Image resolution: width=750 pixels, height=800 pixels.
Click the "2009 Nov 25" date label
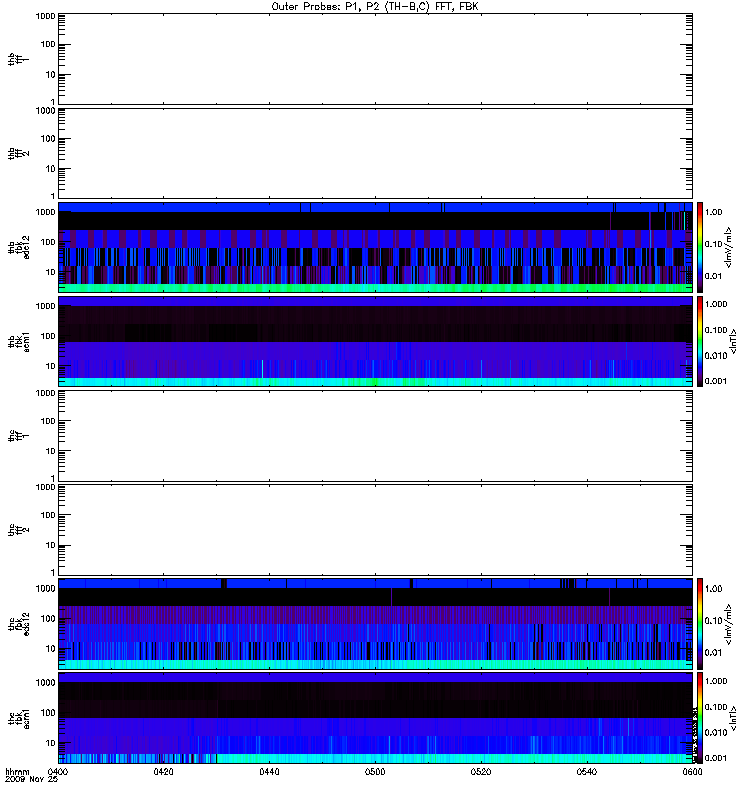point(31,779)
